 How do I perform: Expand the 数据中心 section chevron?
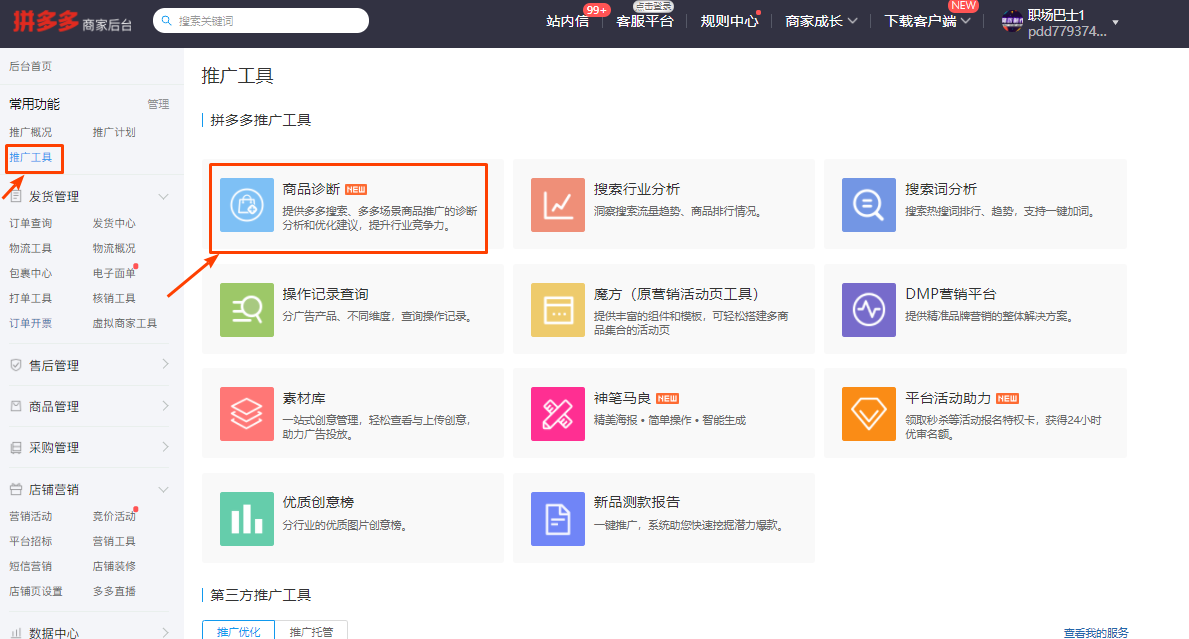coord(165,632)
